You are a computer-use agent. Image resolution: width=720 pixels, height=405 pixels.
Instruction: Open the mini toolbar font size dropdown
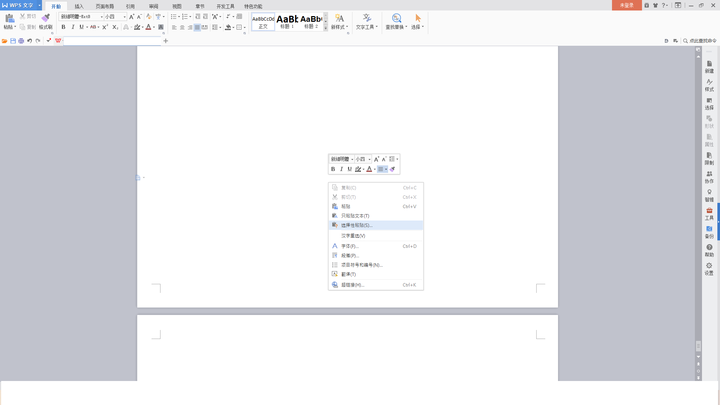[x=369, y=159]
